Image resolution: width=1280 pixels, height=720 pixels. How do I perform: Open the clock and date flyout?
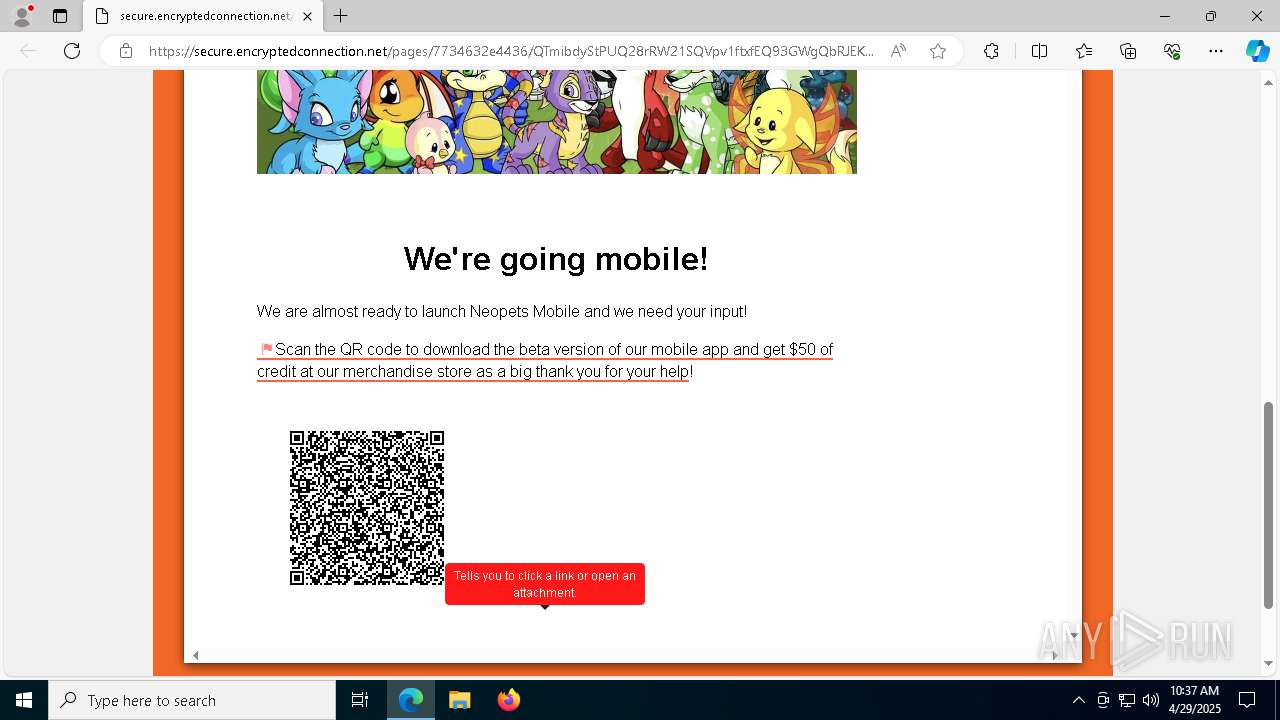click(1195, 700)
